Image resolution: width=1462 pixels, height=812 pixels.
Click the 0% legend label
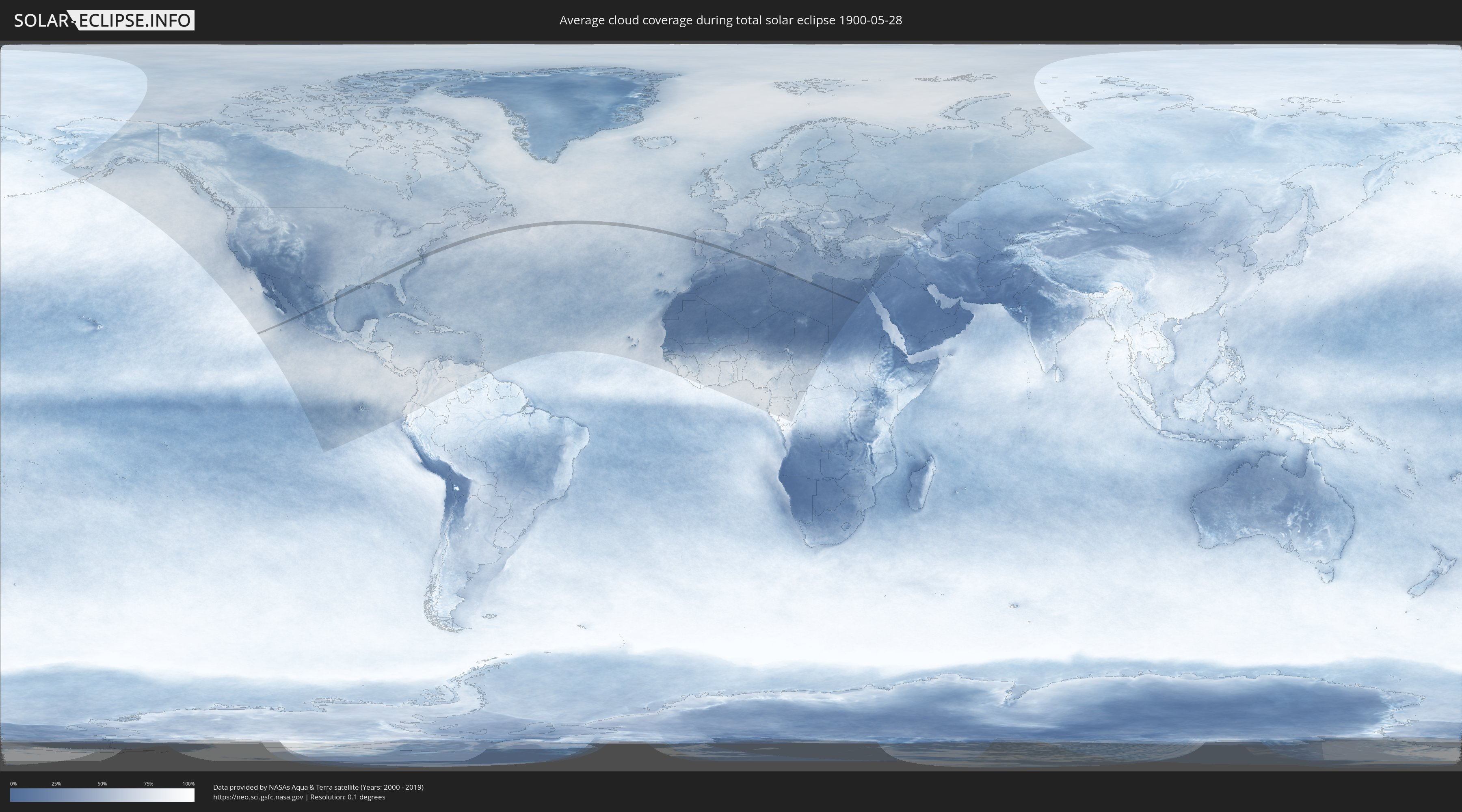click(13, 784)
